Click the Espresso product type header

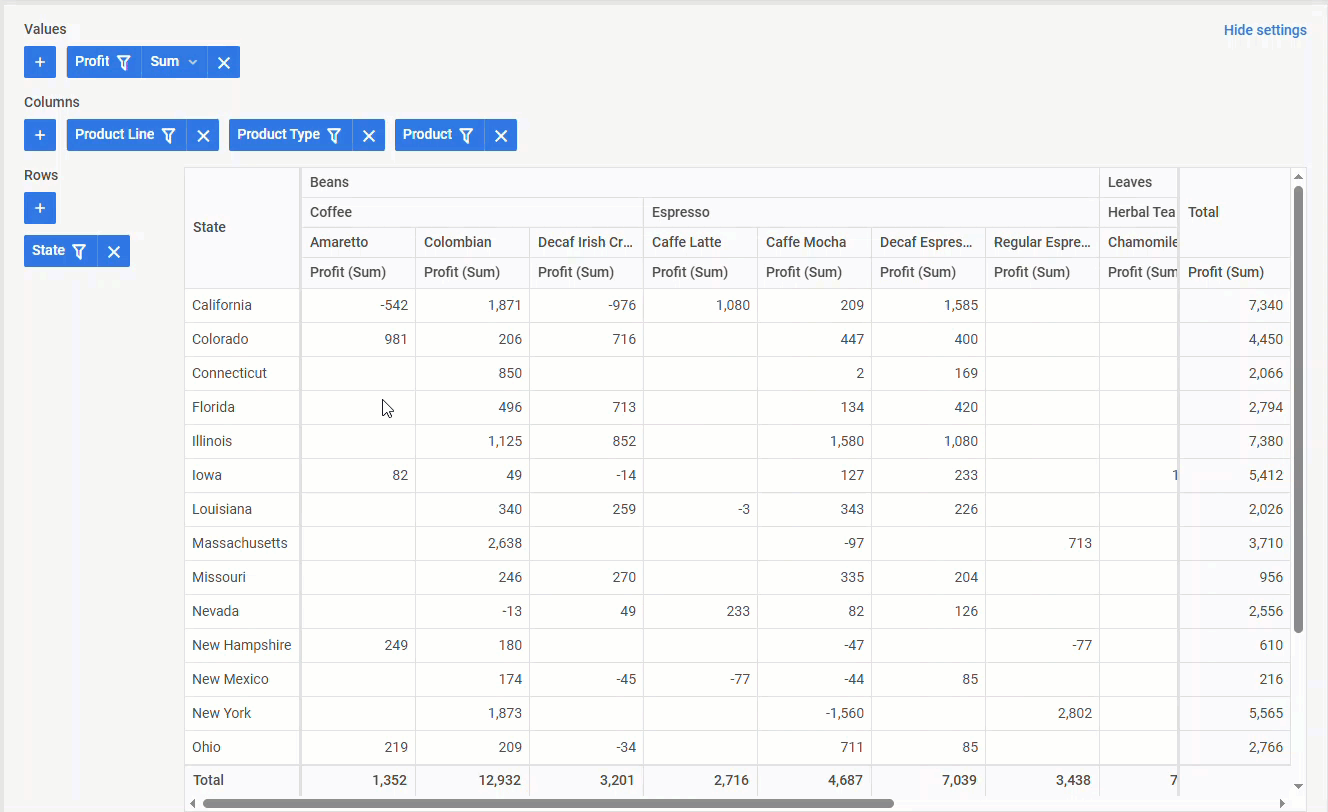click(x=871, y=213)
